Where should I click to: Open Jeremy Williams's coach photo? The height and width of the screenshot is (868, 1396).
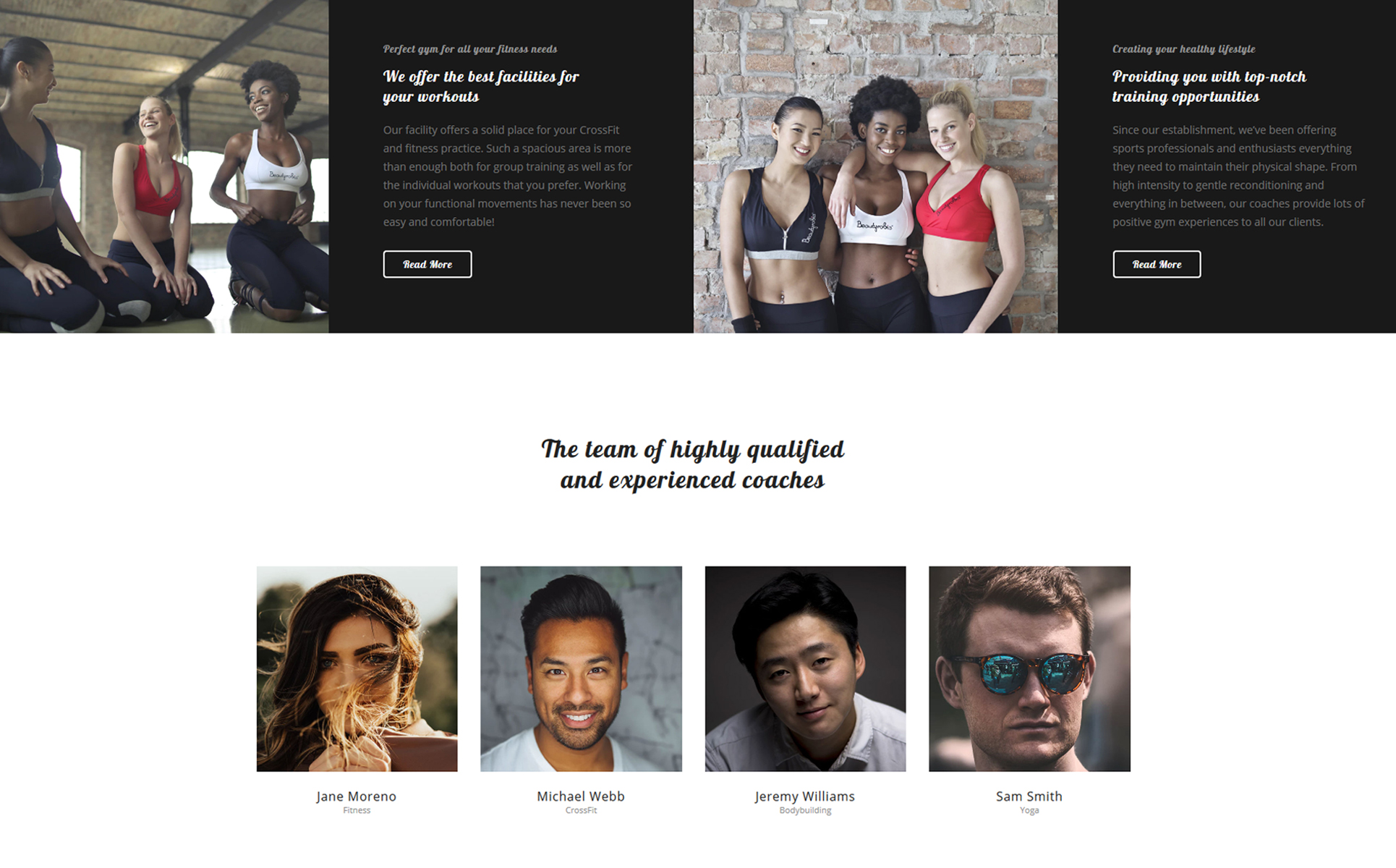(x=805, y=668)
